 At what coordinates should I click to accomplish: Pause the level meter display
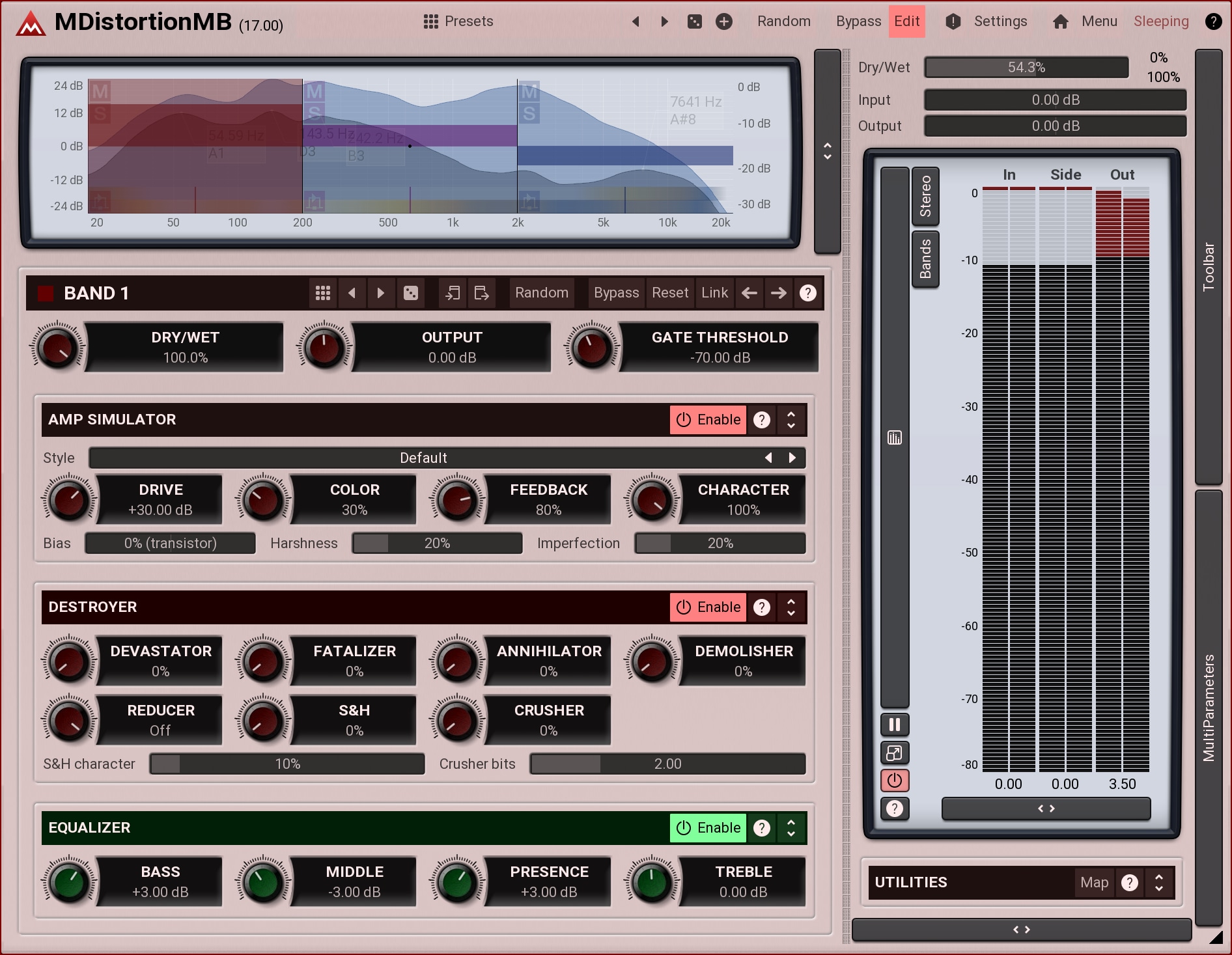point(895,725)
